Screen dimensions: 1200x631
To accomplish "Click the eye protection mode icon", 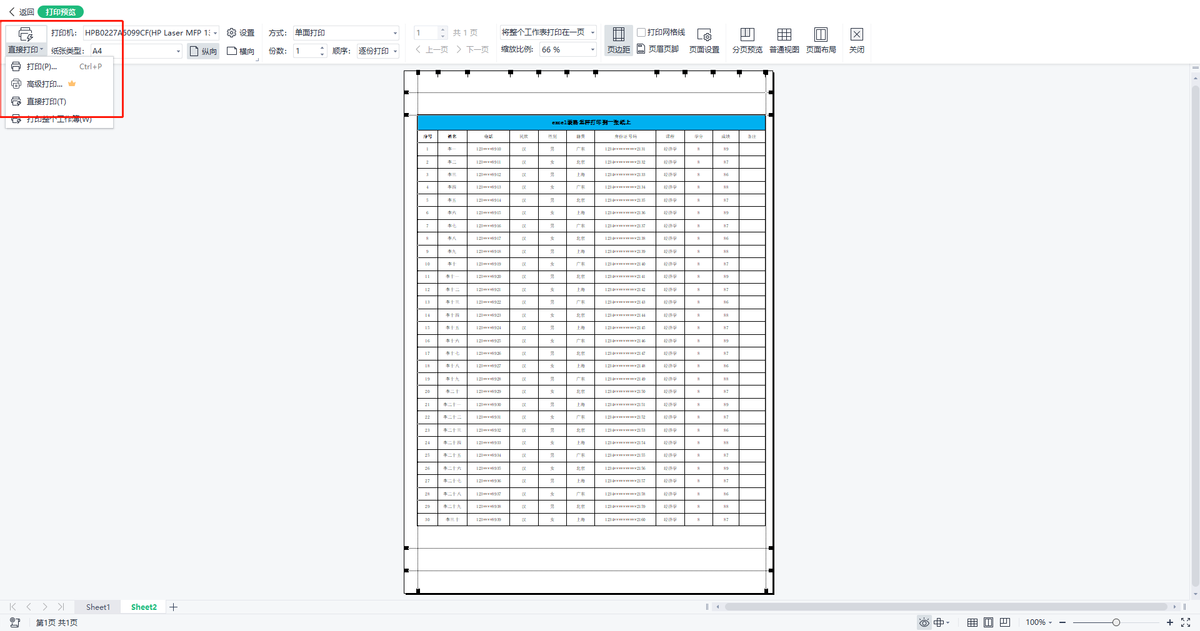I will click(924, 622).
